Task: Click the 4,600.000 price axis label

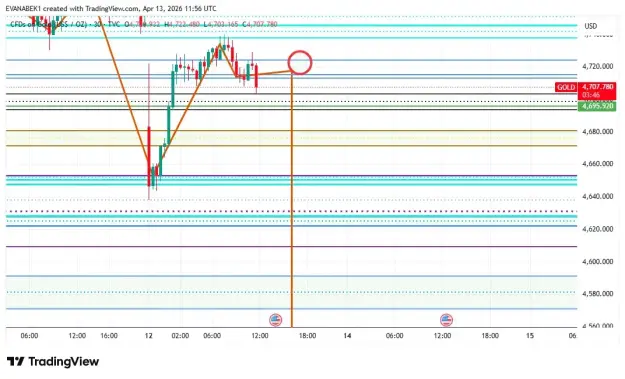Action: pyautogui.click(x=597, y=262)
